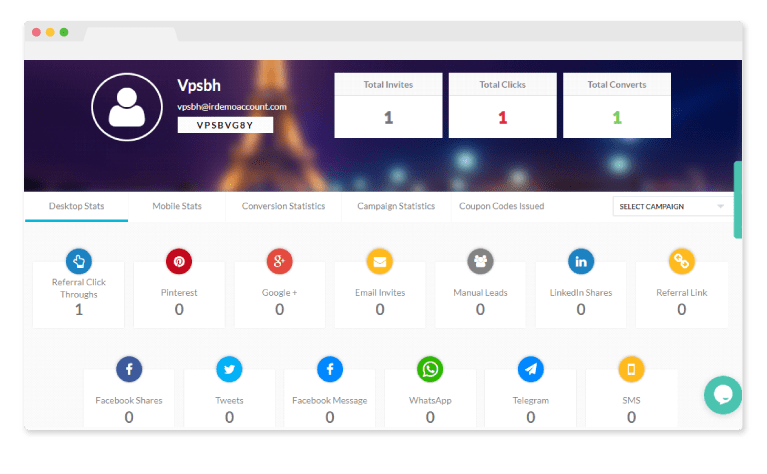Click the Manual Leads group icon
Screen dimensions: 767x474
[x=480, y=261]
